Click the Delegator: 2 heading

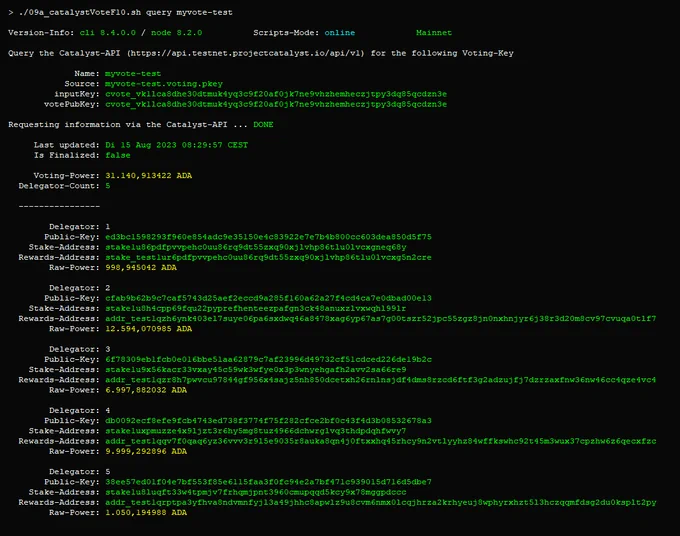[79, 288]
